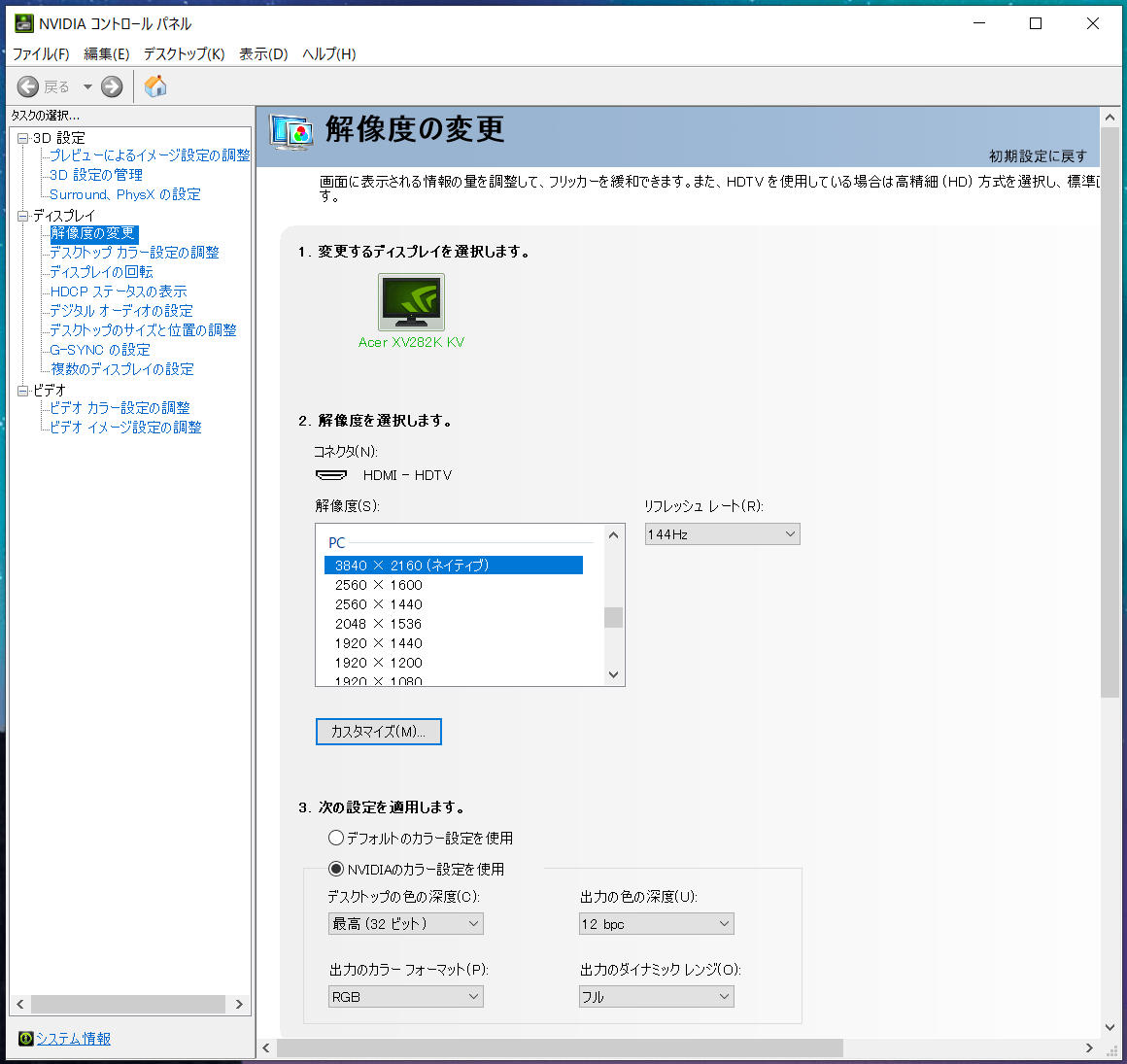Click resolution list scroll down arrow
Viewport: 1127px width, 1064px height.
pyautogui.click(x=613, y=674)
